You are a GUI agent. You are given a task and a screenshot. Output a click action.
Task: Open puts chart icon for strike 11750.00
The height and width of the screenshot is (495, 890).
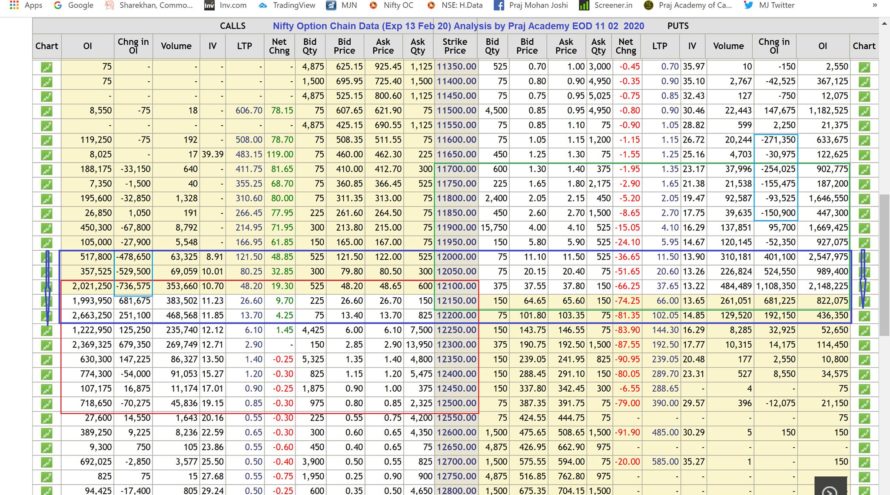[864, 184]
